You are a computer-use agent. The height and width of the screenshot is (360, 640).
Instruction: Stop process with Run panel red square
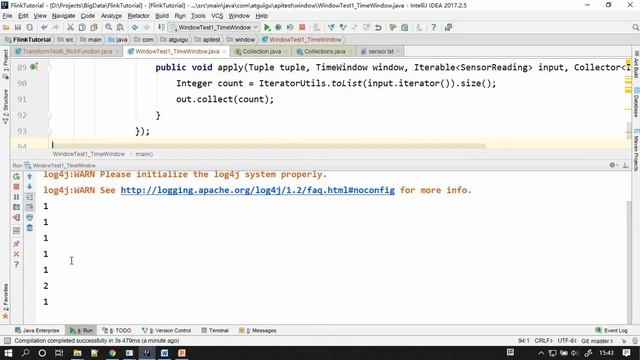pos(16,187)
